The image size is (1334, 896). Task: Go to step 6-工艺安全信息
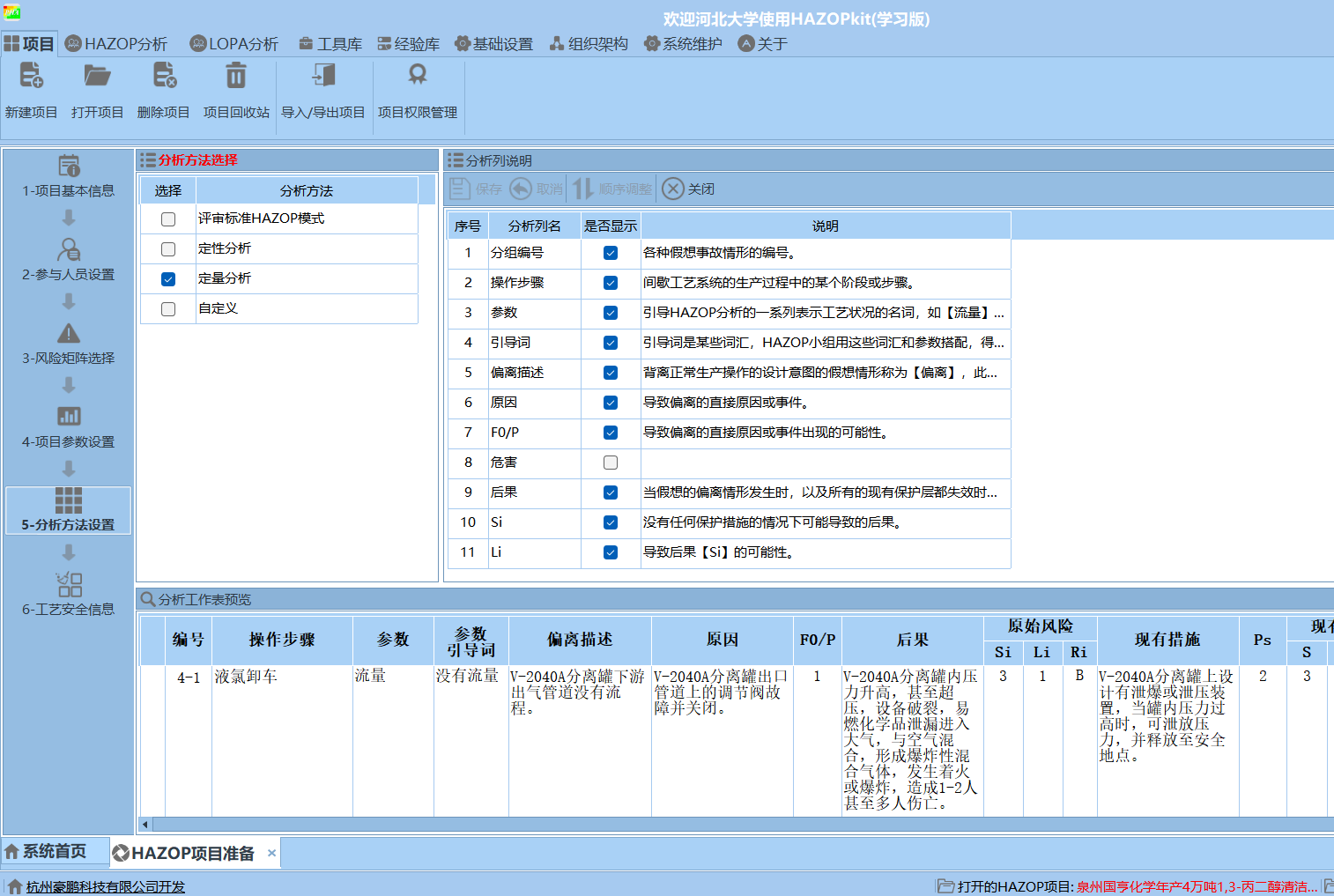(69, 595)
